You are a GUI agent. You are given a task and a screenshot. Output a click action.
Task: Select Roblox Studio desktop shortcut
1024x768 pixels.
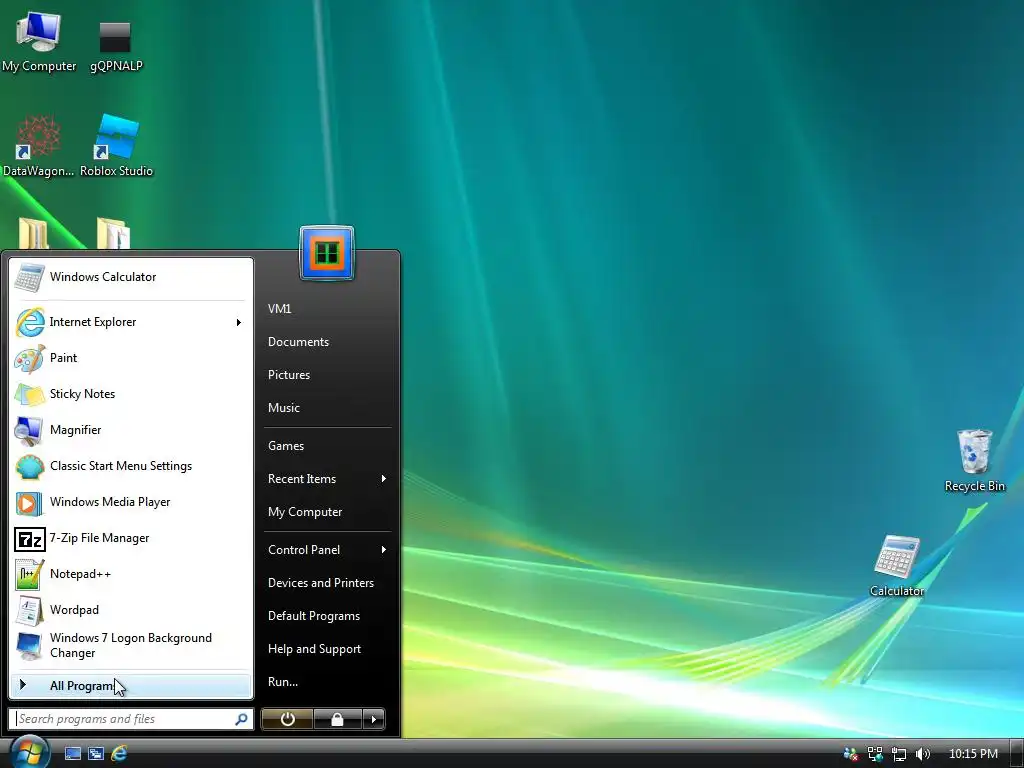[116, 146]
